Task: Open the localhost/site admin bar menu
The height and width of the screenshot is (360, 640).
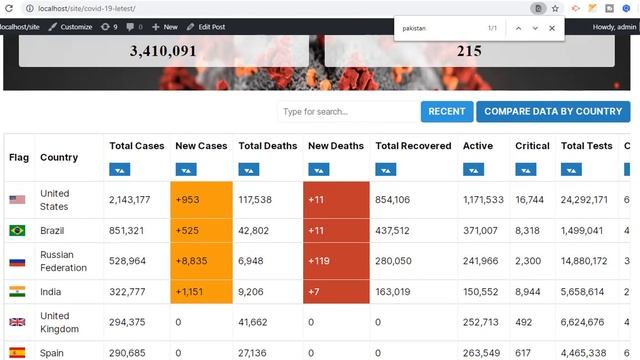Action: tap(20, 27)
